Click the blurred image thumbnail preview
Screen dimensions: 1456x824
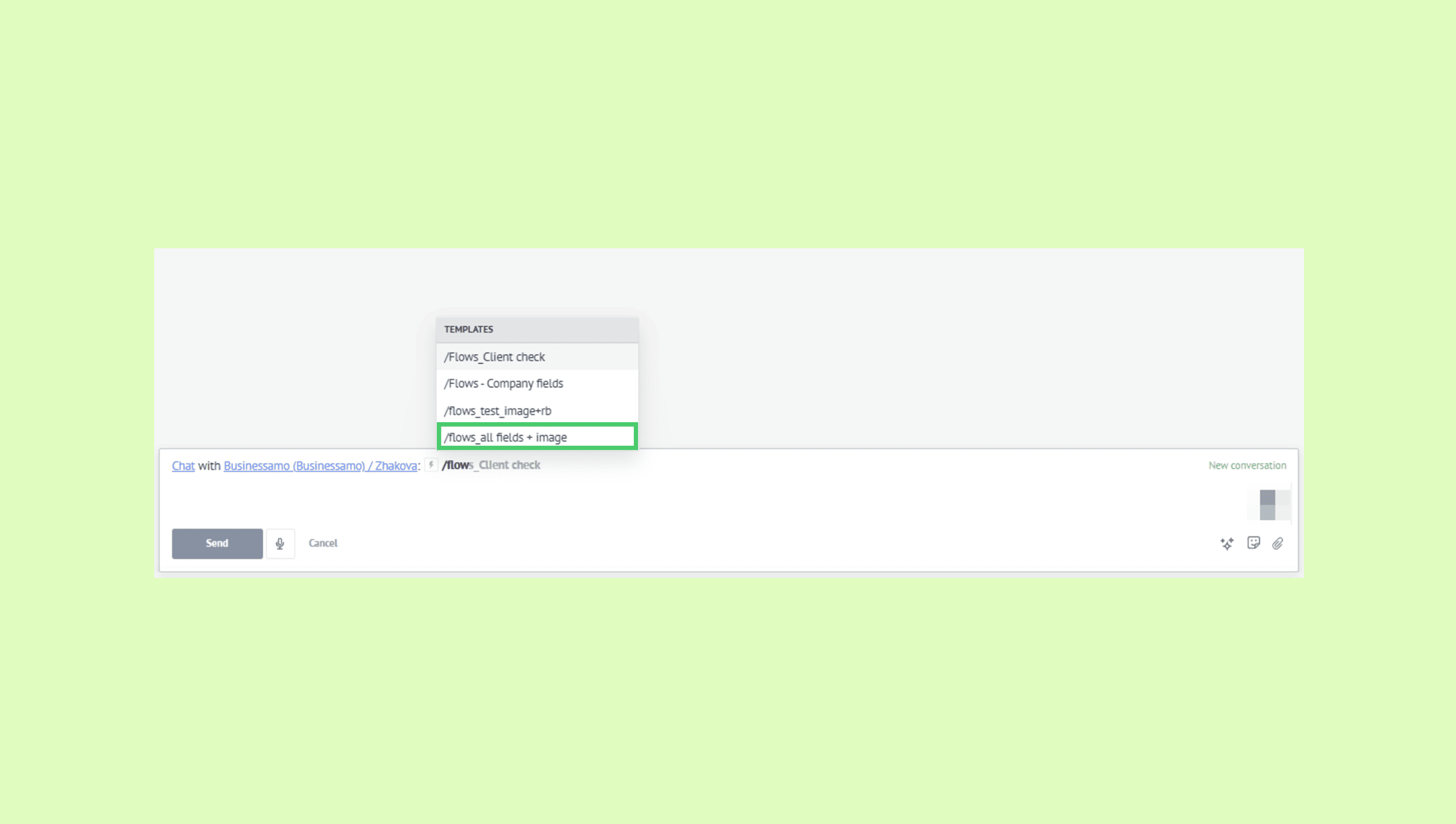click(x=1269, y=504)
